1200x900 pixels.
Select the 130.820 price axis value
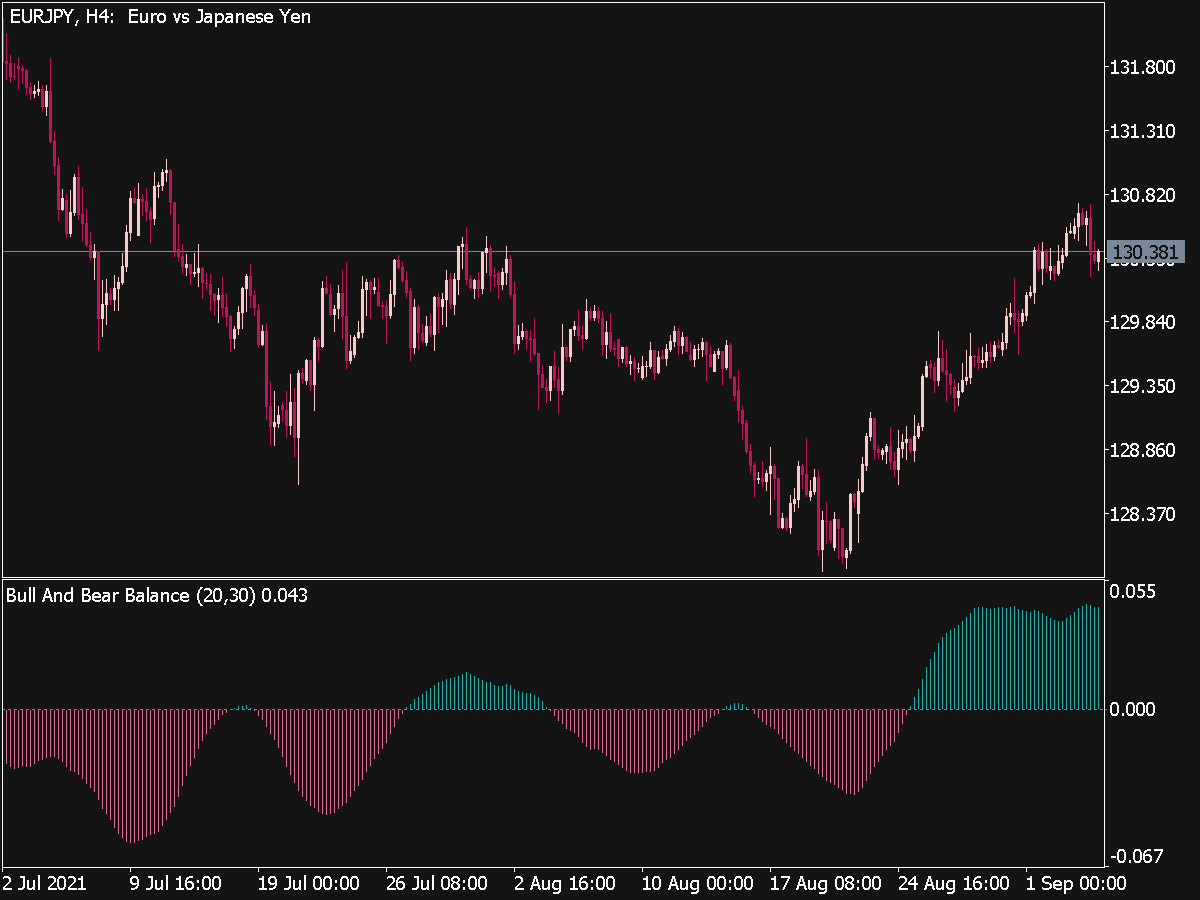[x=1144, y=195]
